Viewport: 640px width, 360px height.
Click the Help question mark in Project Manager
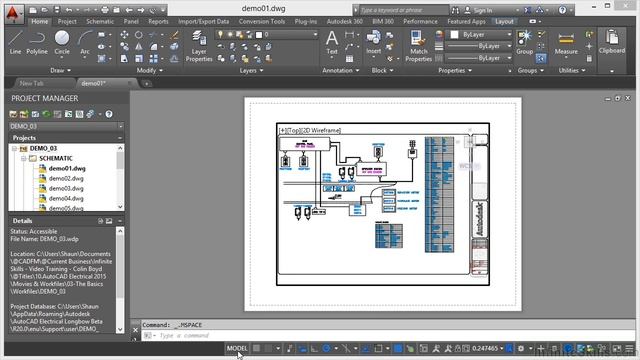(109, 114)
